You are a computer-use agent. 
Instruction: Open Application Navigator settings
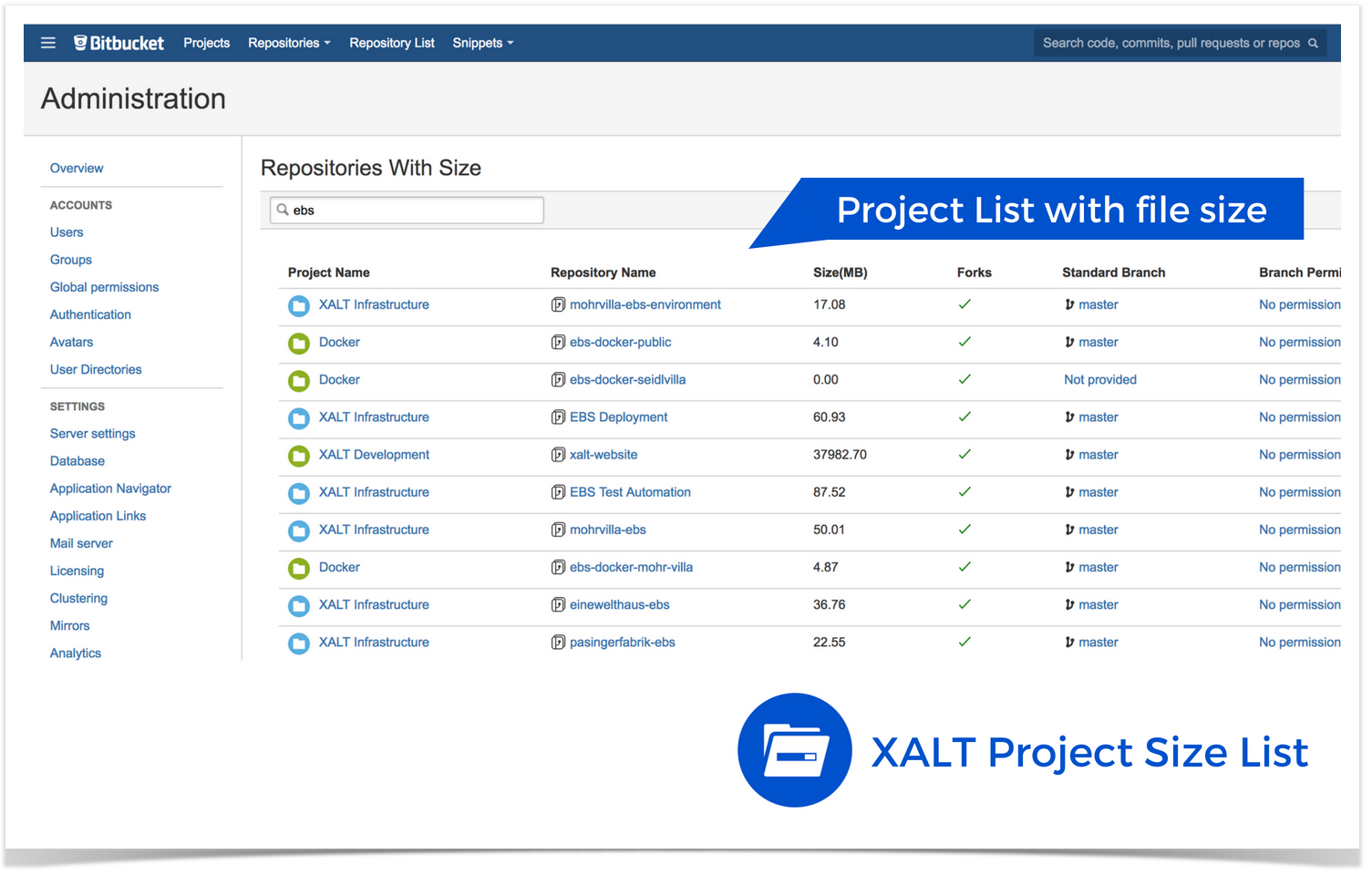coord(110,489)
